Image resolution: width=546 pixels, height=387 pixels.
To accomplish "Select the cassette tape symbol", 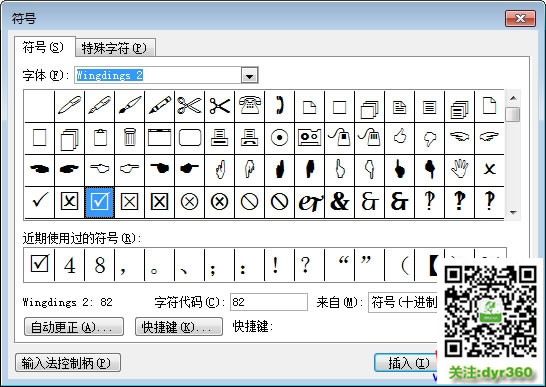I will (x=309, y=138).
